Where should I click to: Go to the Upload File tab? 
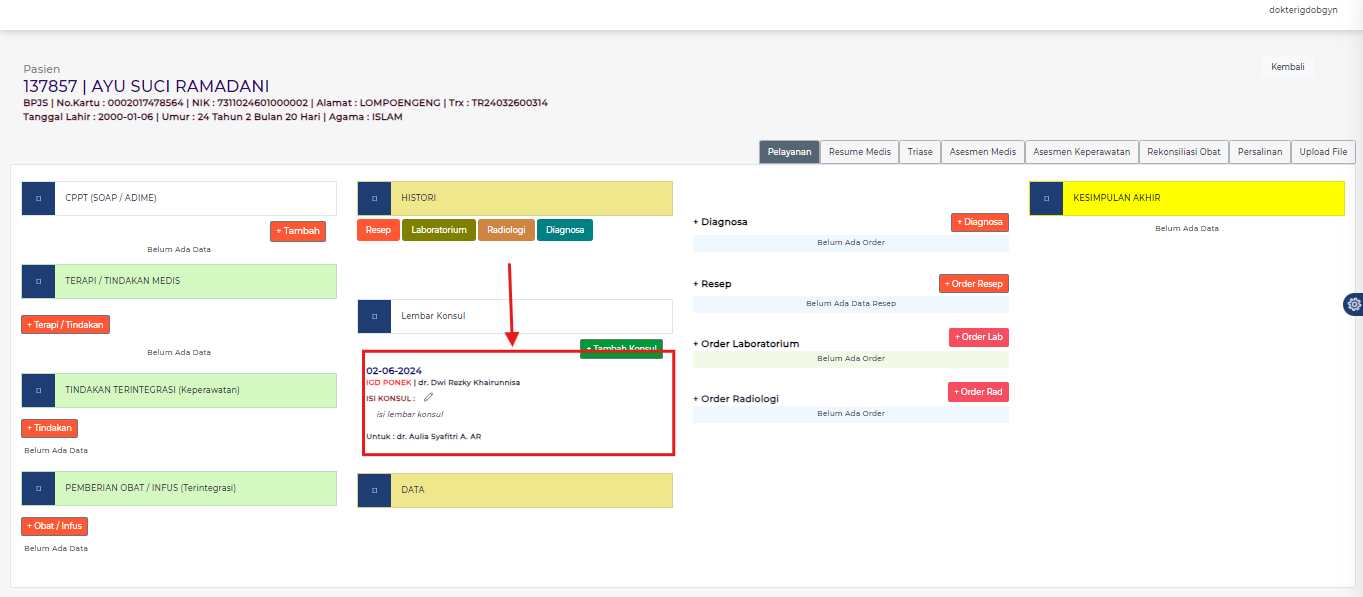(1323, 152)
